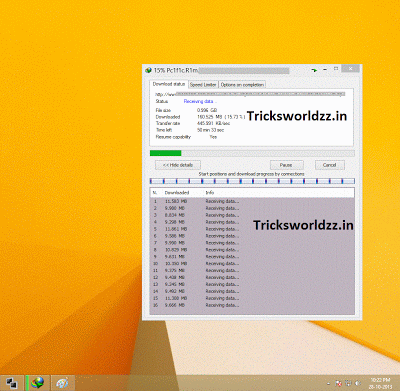Image resolution: width=400 pixels, height=391 pixels.
Task: Click the connections progress segment bar
Action: click(252, 181)
